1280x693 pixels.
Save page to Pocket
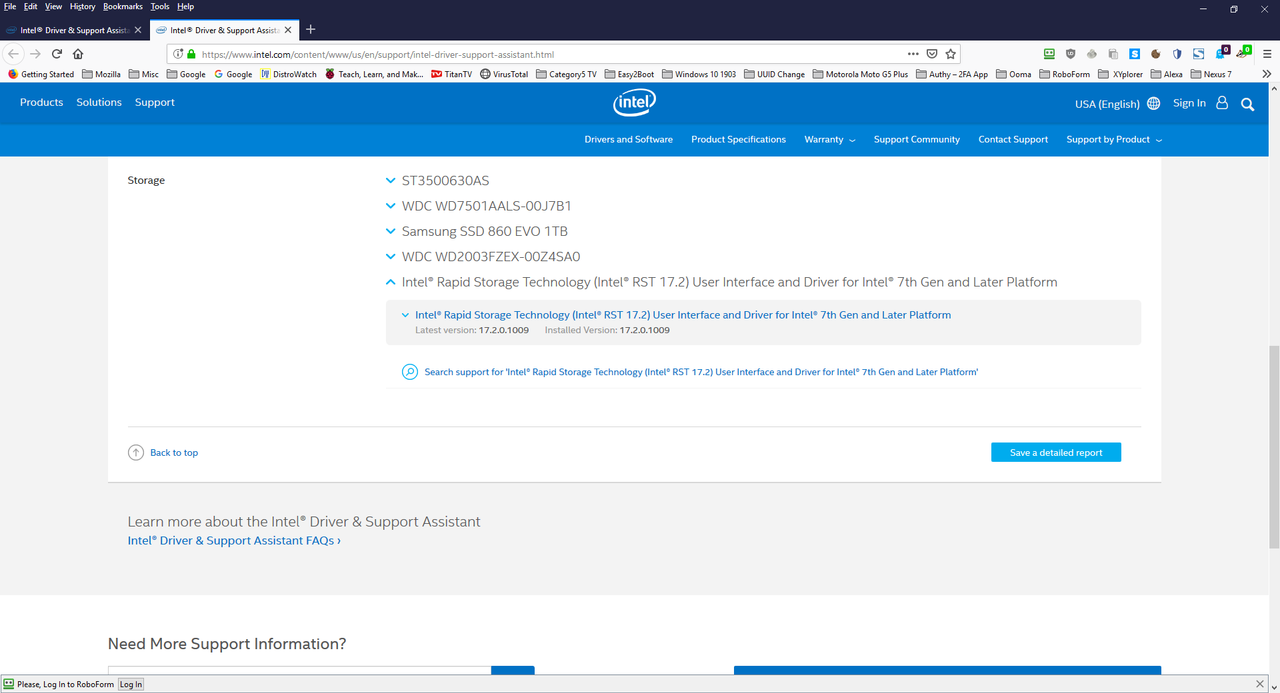pyautogui.click(x=931, y=54)
